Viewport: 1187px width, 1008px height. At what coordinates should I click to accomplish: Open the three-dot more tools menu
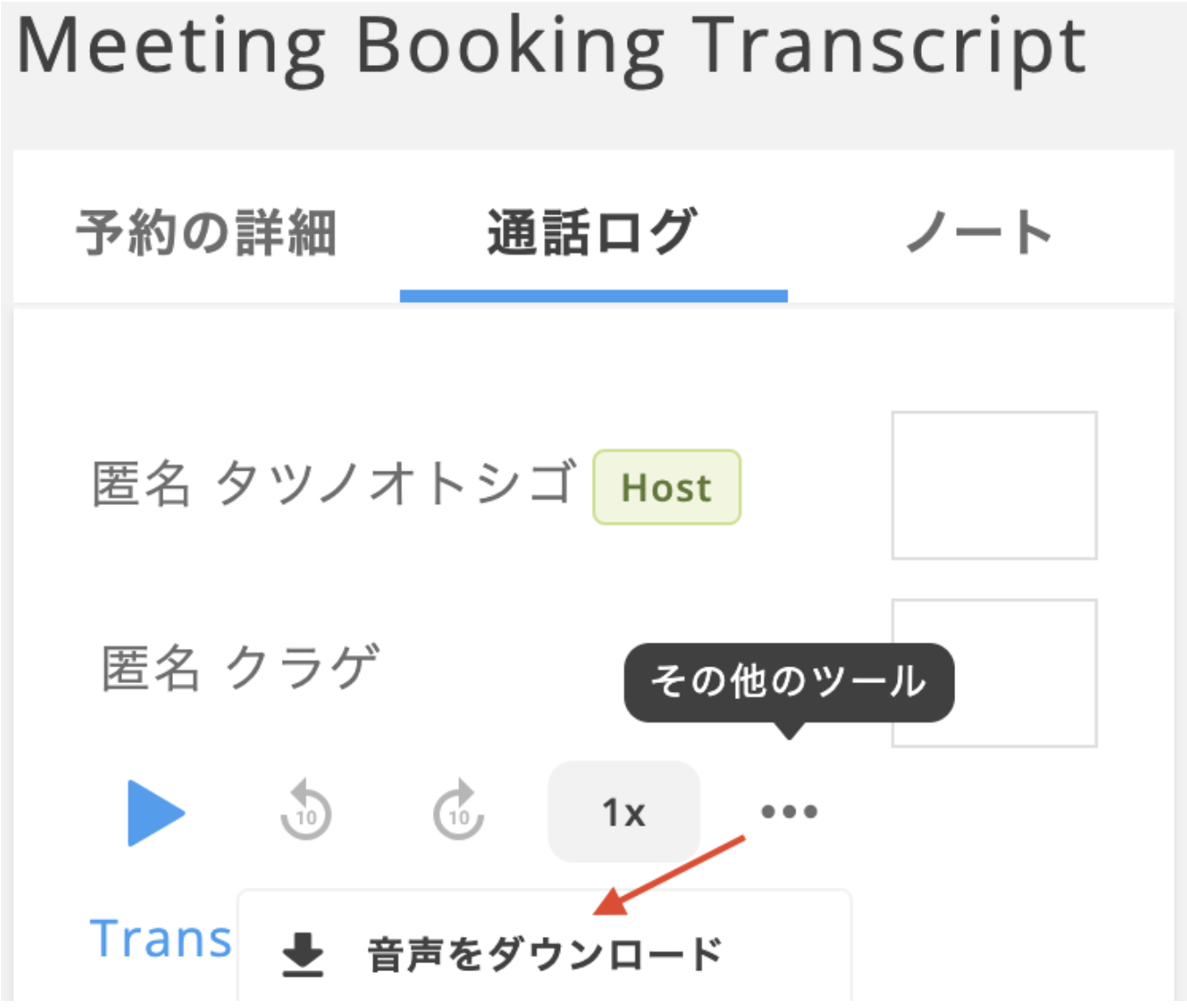[x=788, y=811]
